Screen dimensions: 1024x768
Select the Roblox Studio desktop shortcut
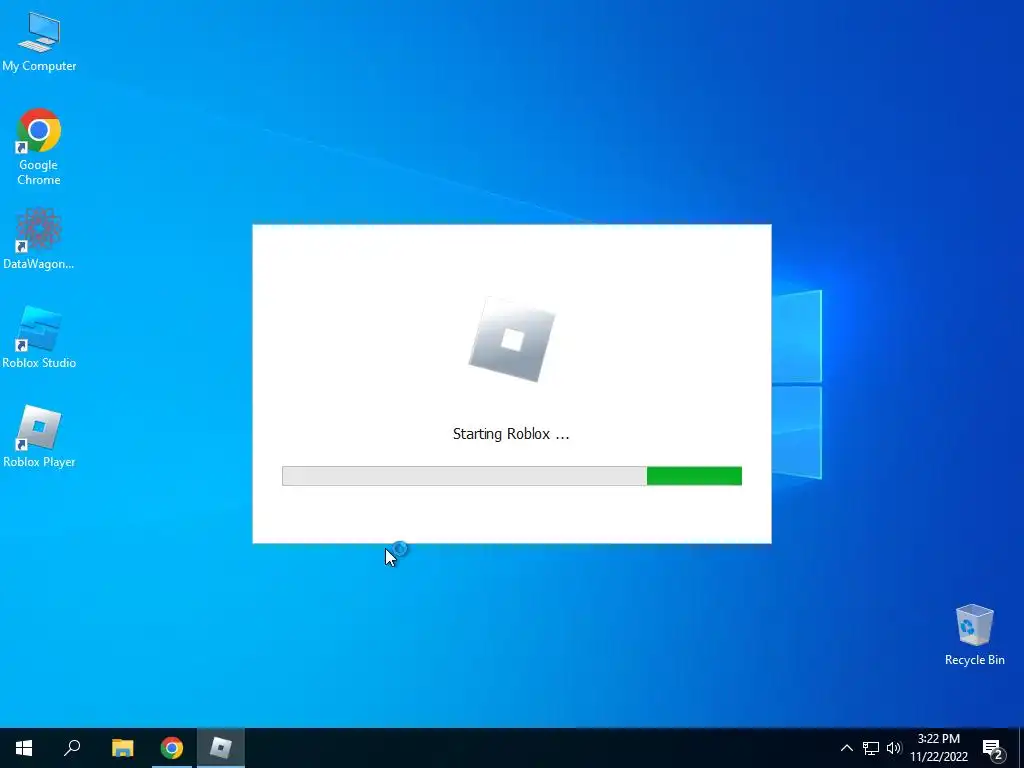tap(39, 337)
